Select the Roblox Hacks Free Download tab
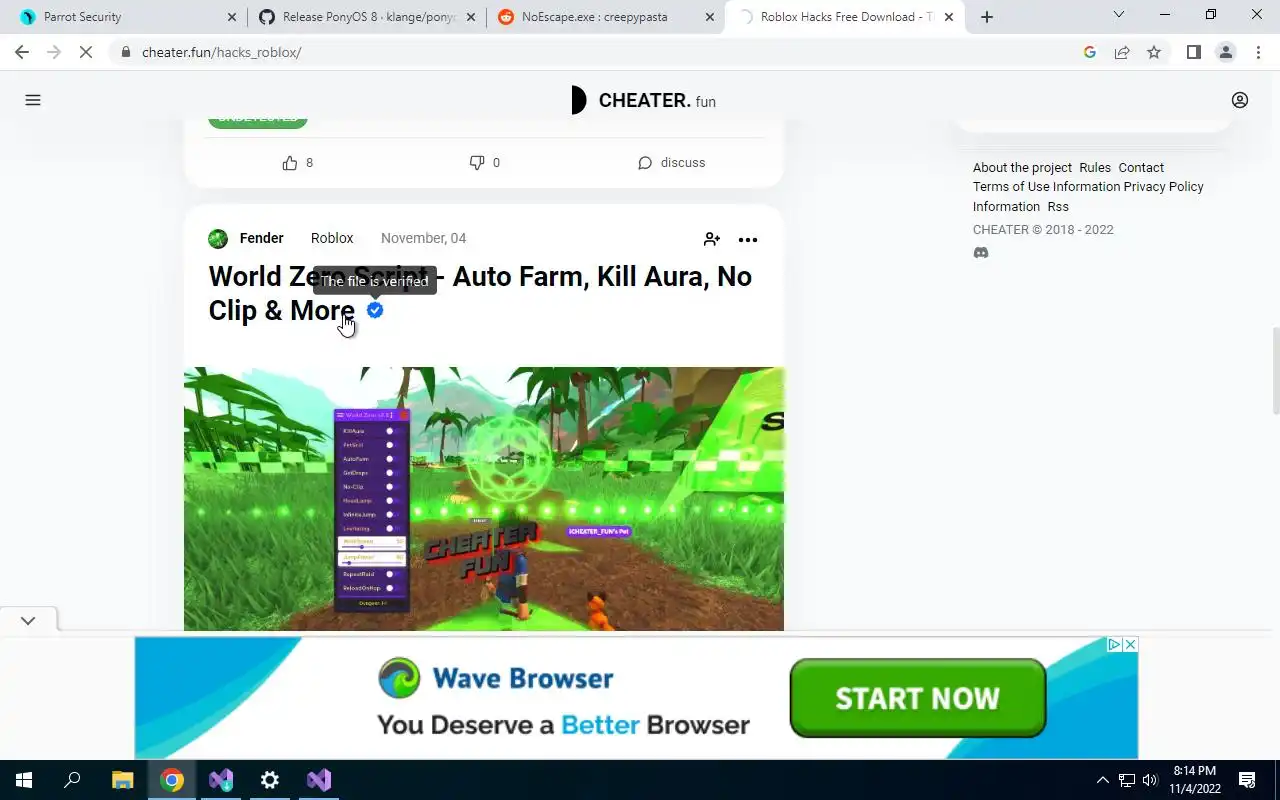 pyautogui.click(x=845, y=17)
